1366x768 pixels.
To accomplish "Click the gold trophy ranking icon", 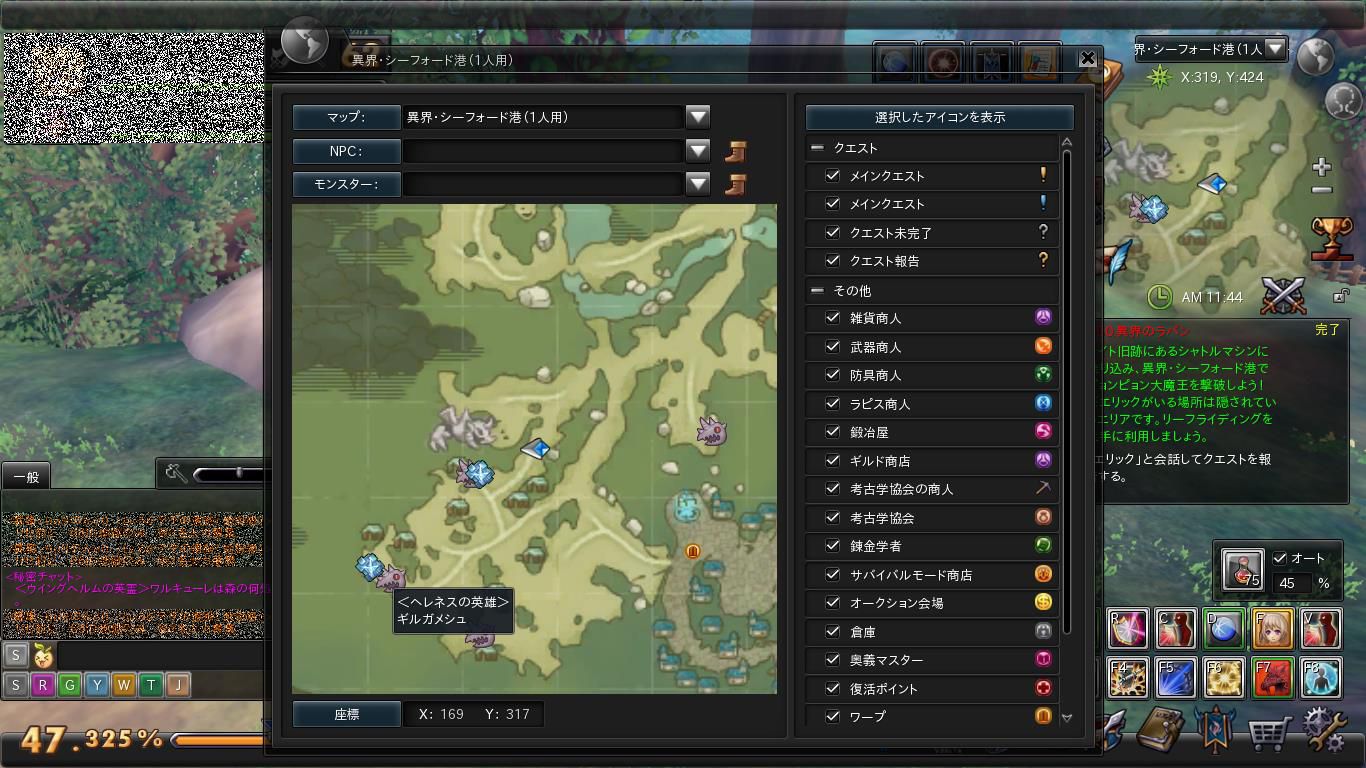I will [1331, 238].
